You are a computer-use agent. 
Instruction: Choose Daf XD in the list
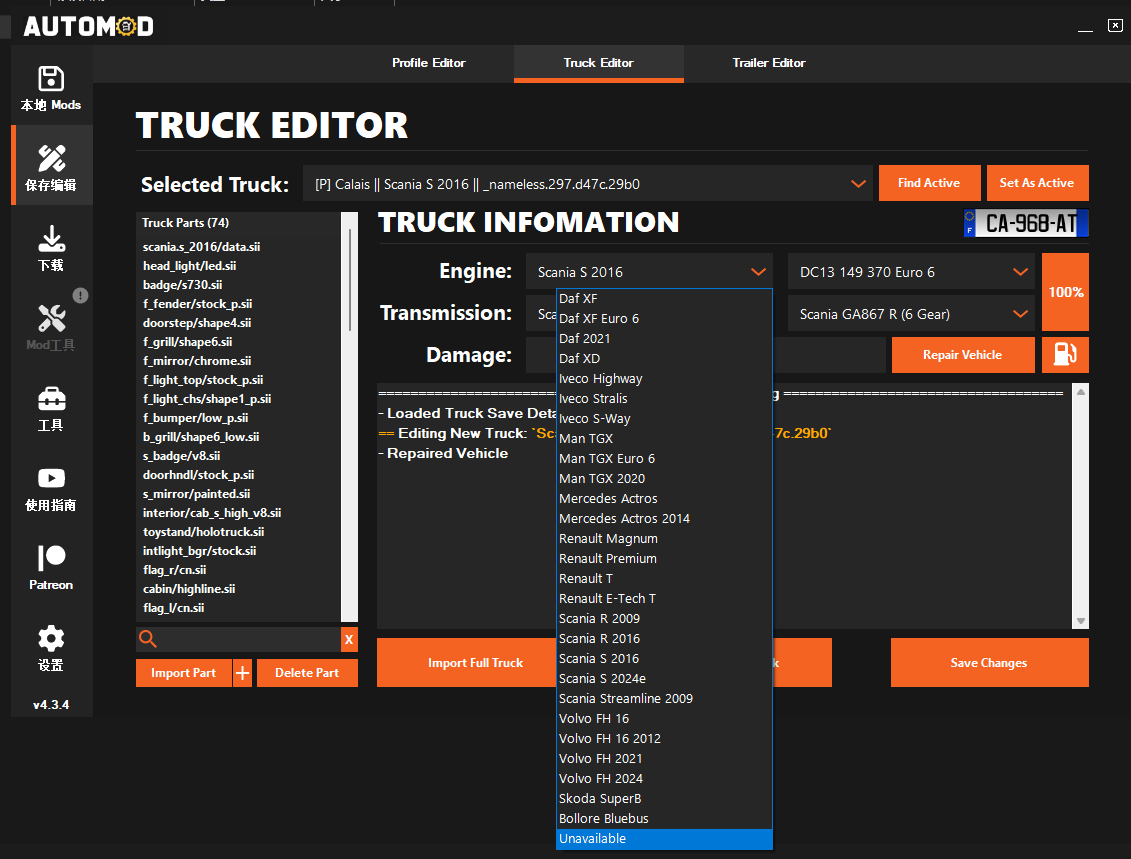pyautogui.click(x=664, y=358)
